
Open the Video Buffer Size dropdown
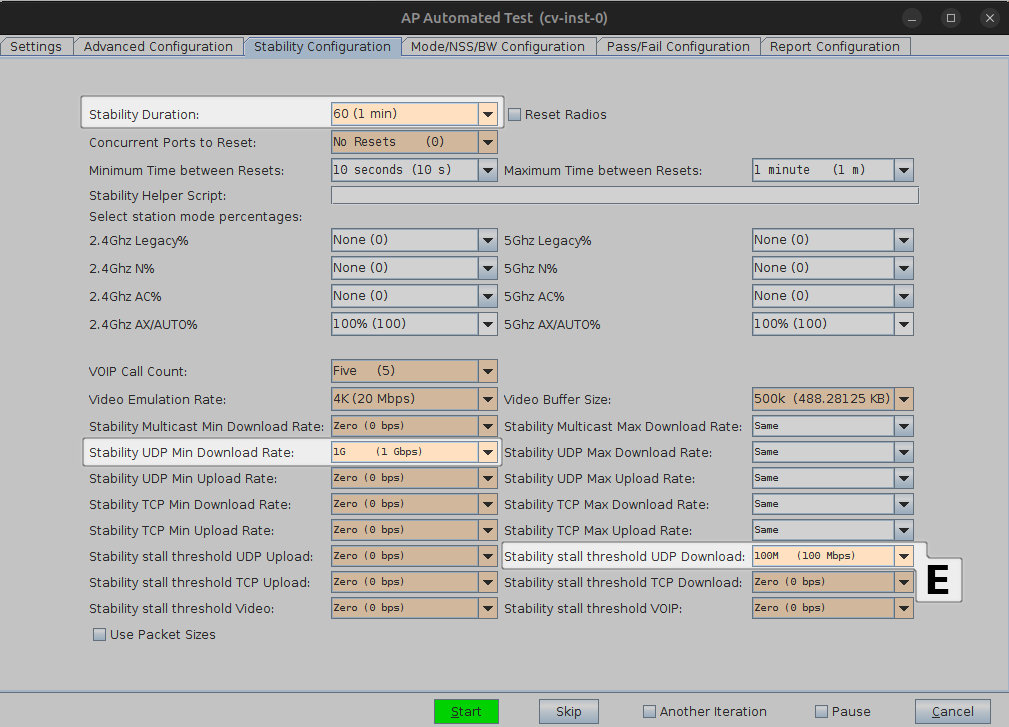pos(904,399)
